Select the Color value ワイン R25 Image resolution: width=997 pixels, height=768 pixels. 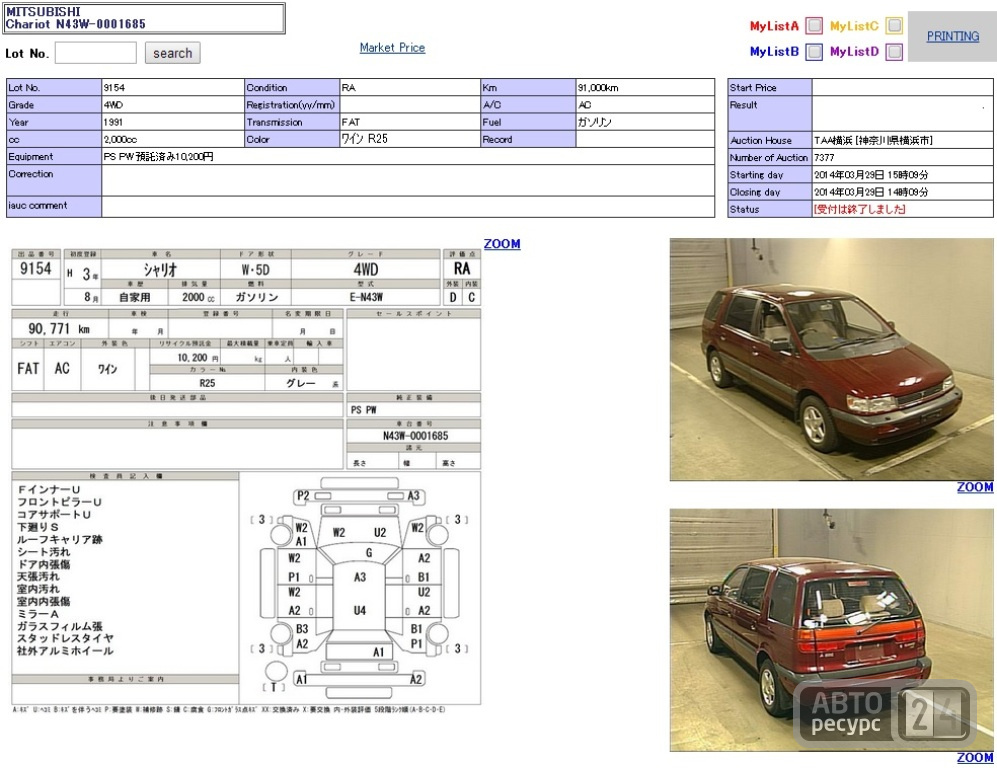pyautogui.click(x=364, y=139)
